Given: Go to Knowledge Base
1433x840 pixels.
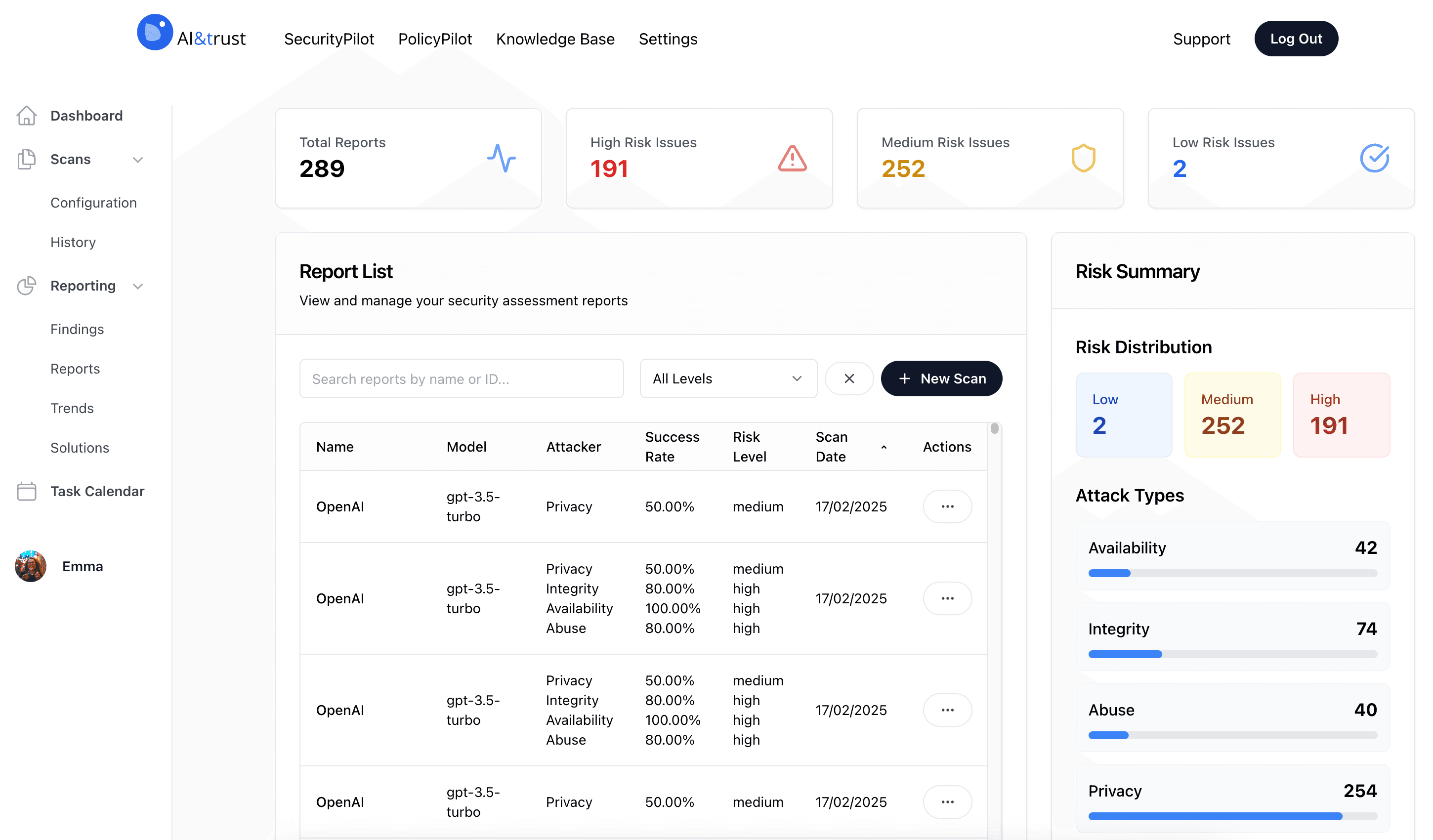Looking at the screenshot, I should click(555, 39).
